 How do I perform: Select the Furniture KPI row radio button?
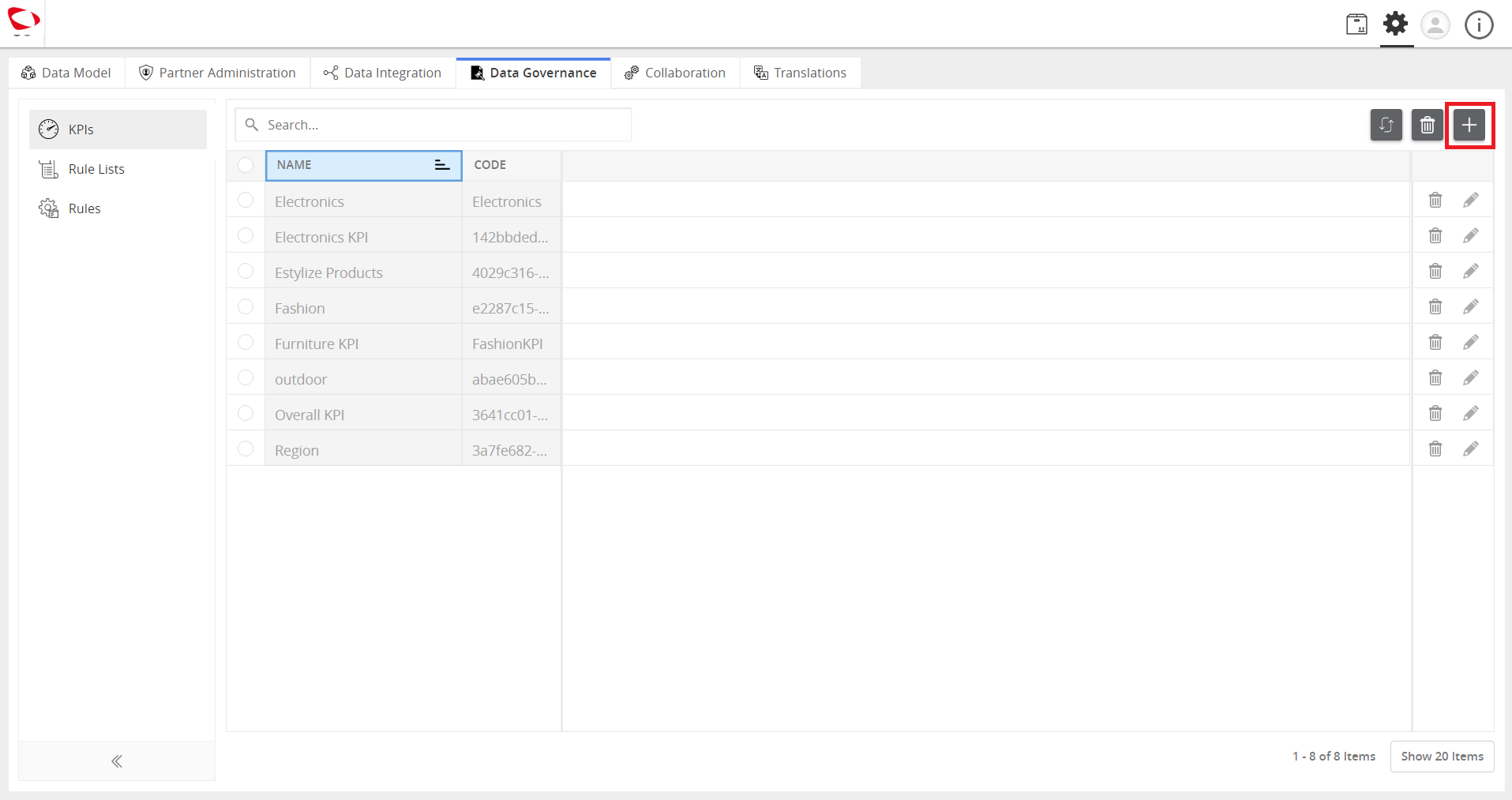point(246,342)
